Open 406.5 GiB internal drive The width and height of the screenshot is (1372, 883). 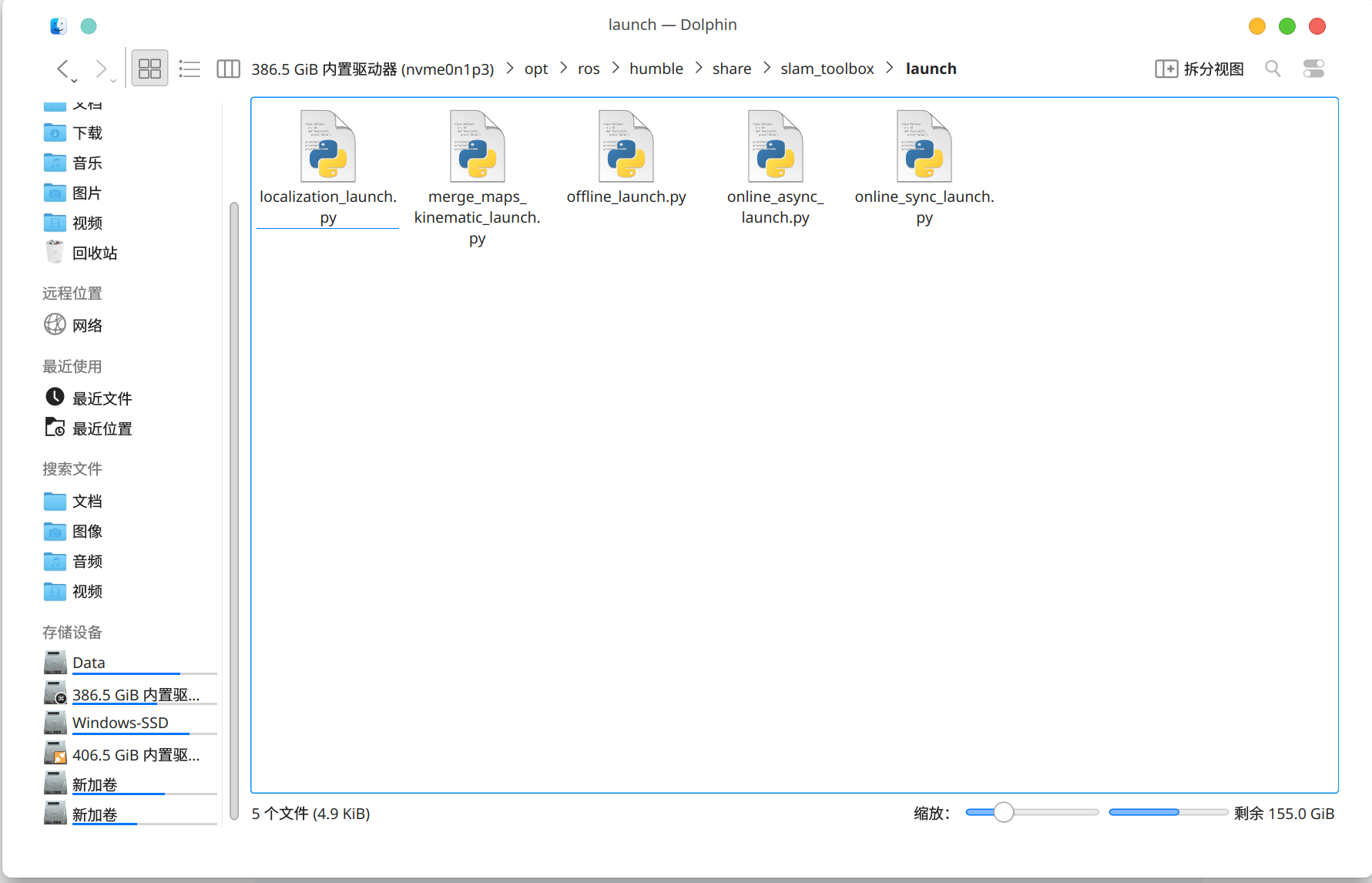[129, 754]
